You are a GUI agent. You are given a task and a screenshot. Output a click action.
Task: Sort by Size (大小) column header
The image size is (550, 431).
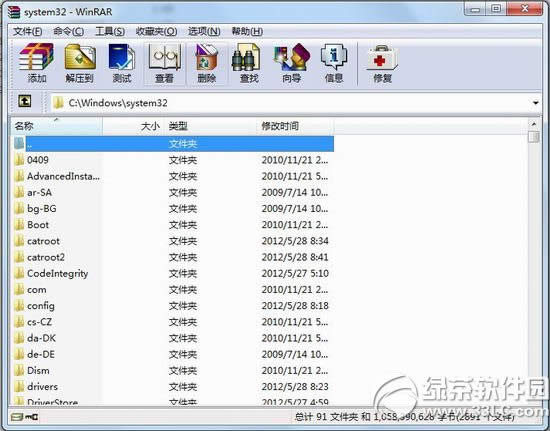point(134,126)
